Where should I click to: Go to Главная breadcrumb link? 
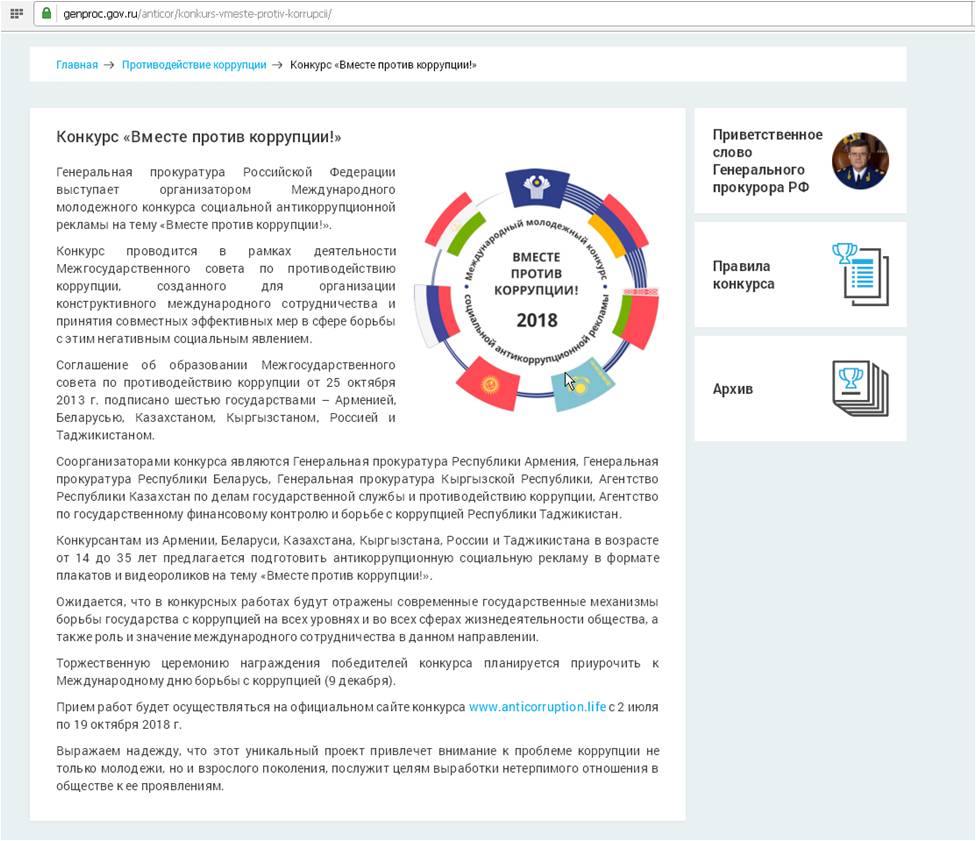[77, 65]
